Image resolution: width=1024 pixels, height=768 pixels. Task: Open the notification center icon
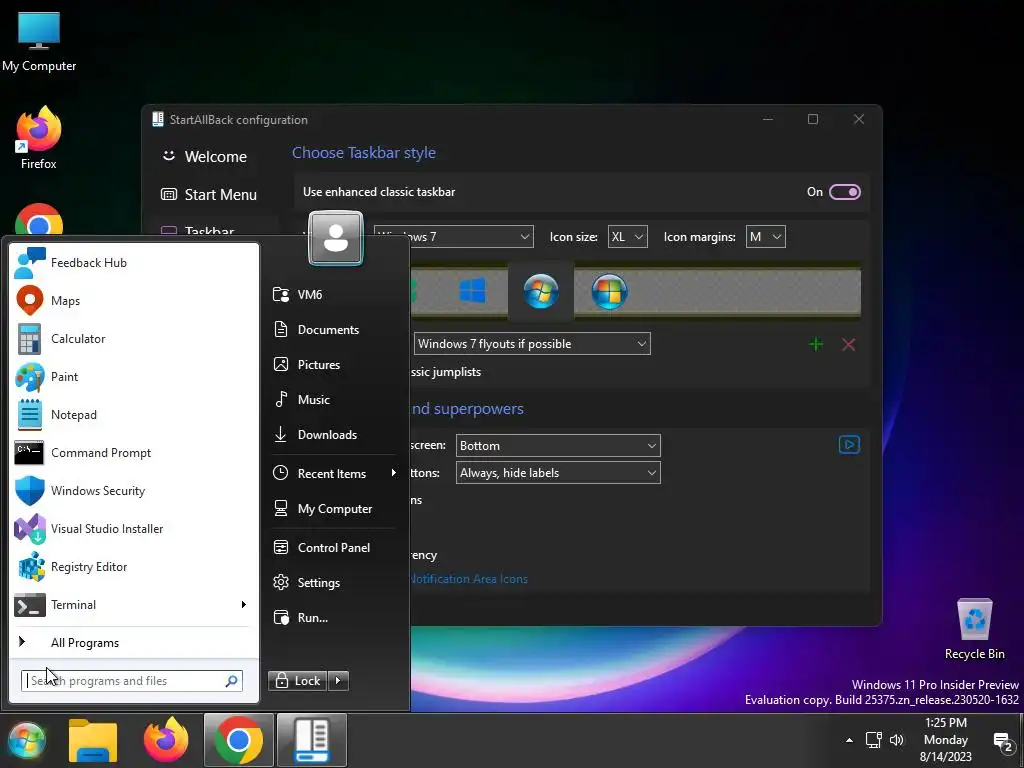(1003, 741)
